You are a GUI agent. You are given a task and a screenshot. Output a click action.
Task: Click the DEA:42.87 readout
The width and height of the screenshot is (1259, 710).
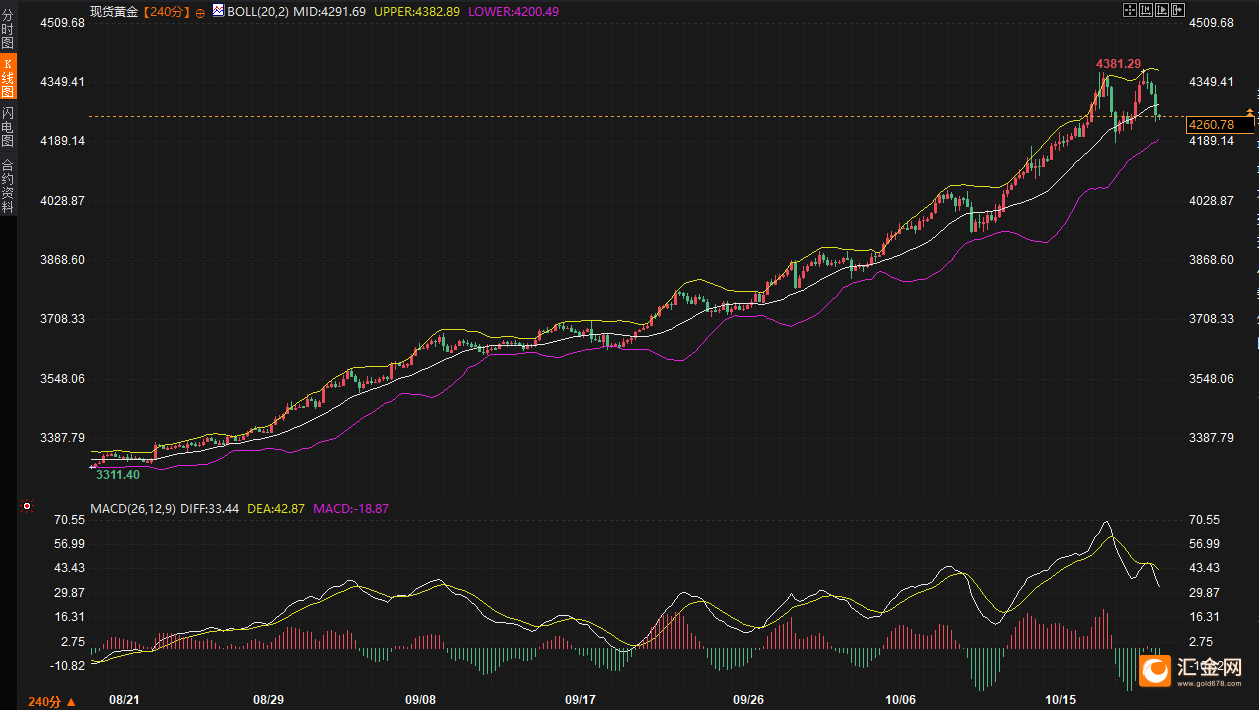275,509
